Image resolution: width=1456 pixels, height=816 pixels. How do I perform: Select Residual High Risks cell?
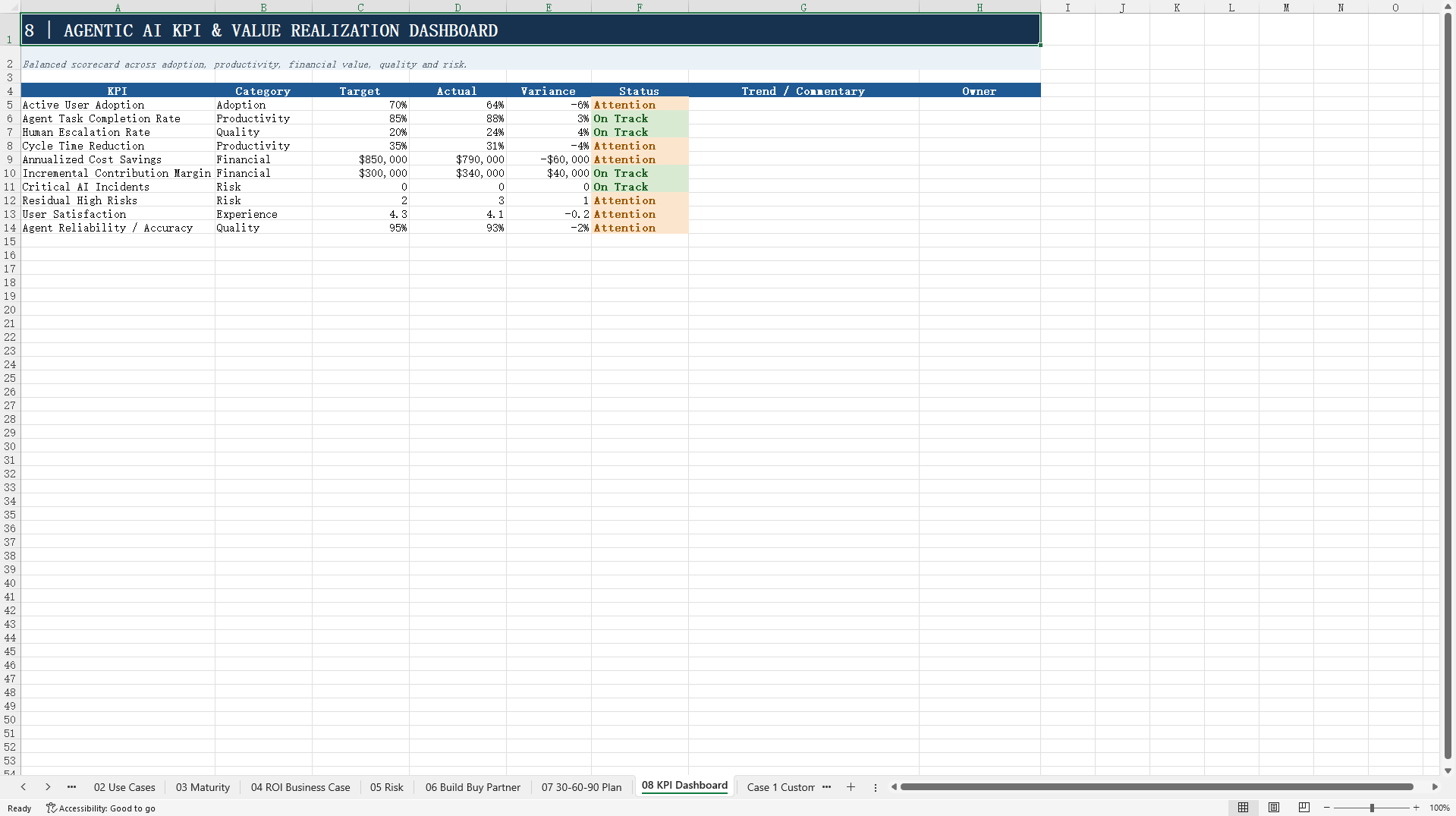(118, 200)
